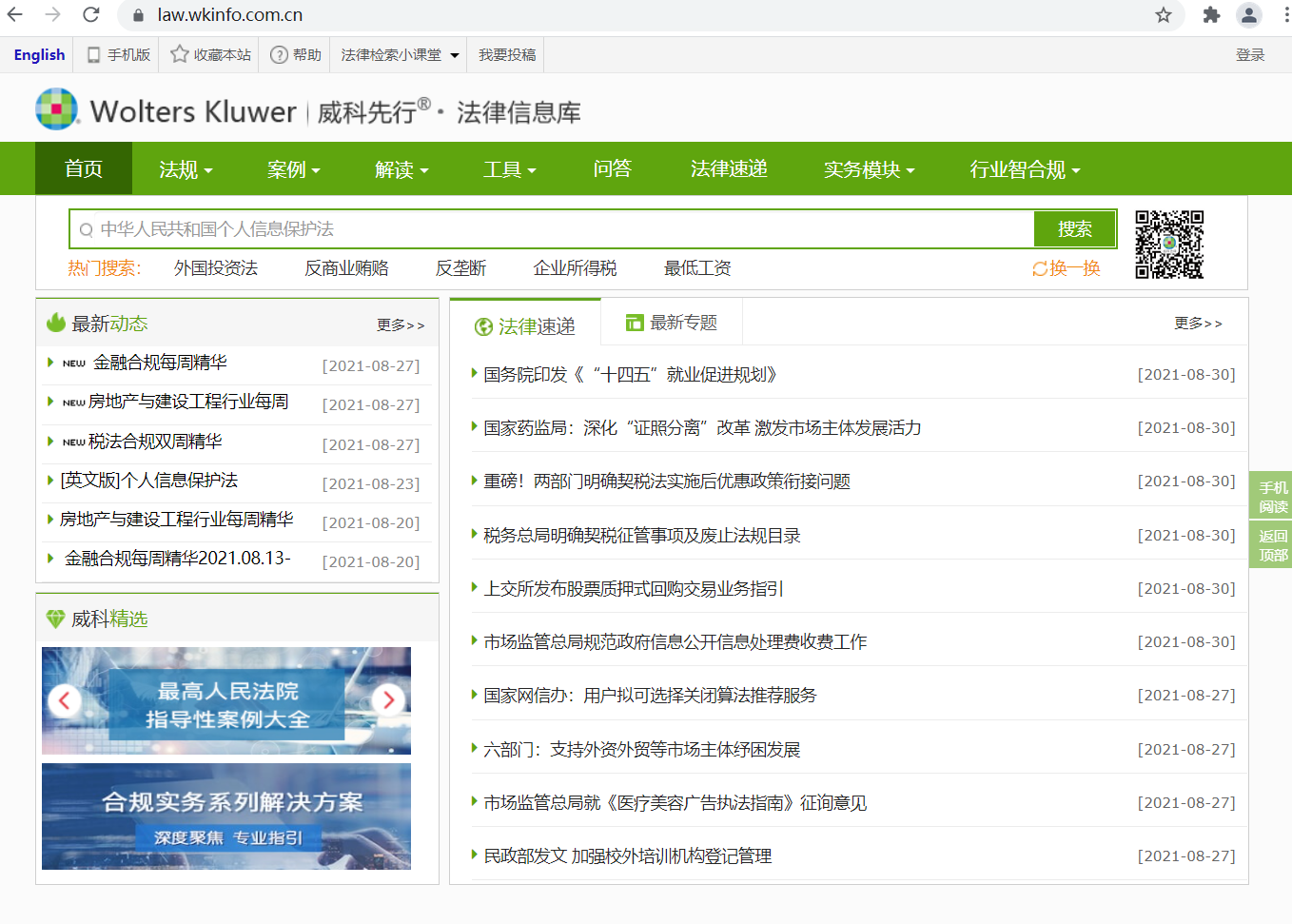Screen dimensions: 1292x924
Task: Open 合规实务系列解决方案 banner
Action: click(226, 816)
